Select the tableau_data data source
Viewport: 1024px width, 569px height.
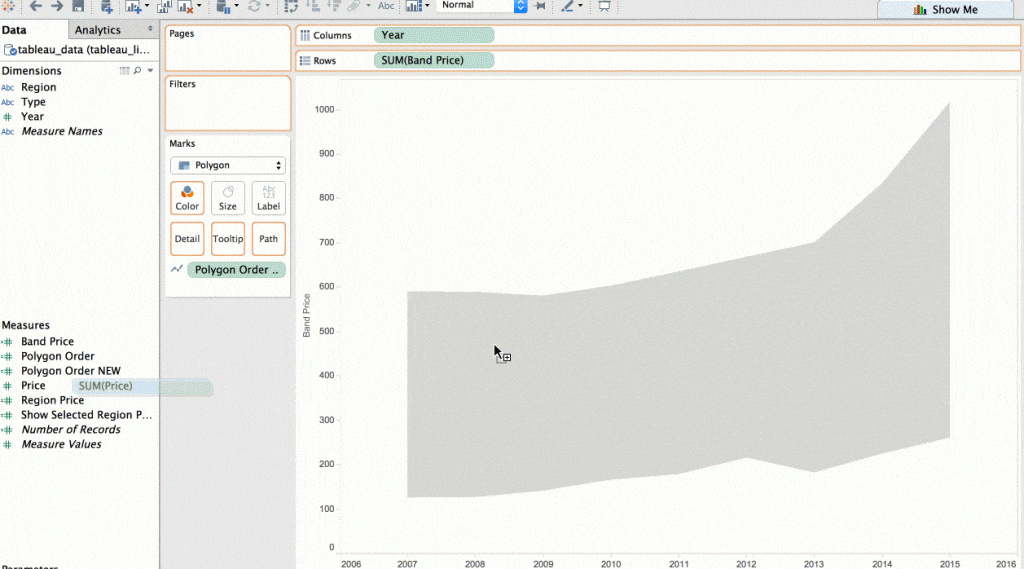(x=77, y=50)
